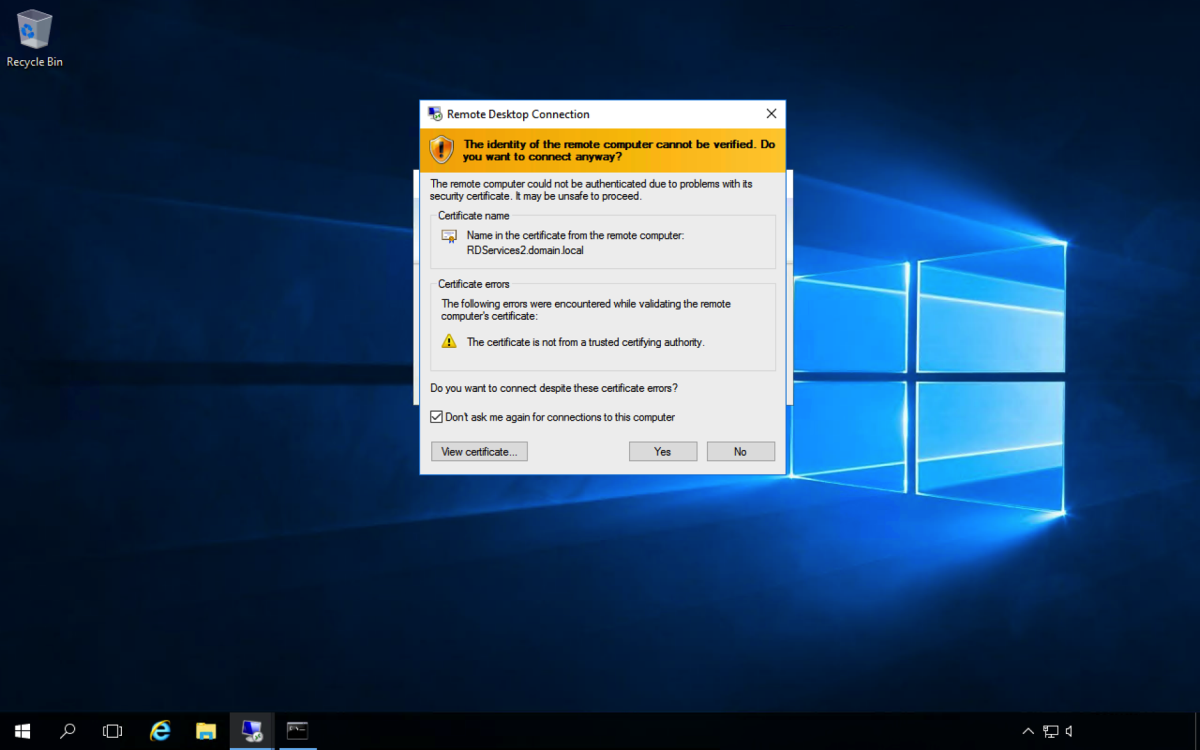The width and height of the screenshot is (1200, 750).
Task: Launch Internet Explorer from taskbar
Action: pyautogui.click(x=160, y=731)
